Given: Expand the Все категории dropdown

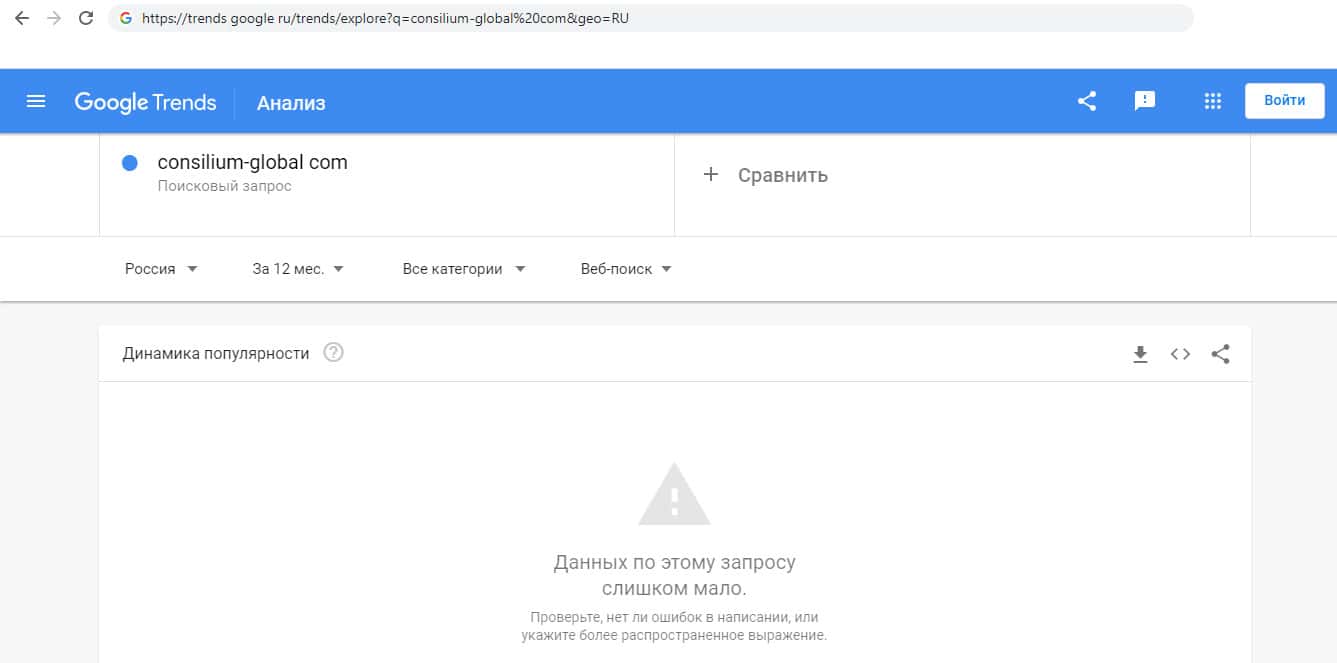Looking at the screenshot, I should [464, 269].
